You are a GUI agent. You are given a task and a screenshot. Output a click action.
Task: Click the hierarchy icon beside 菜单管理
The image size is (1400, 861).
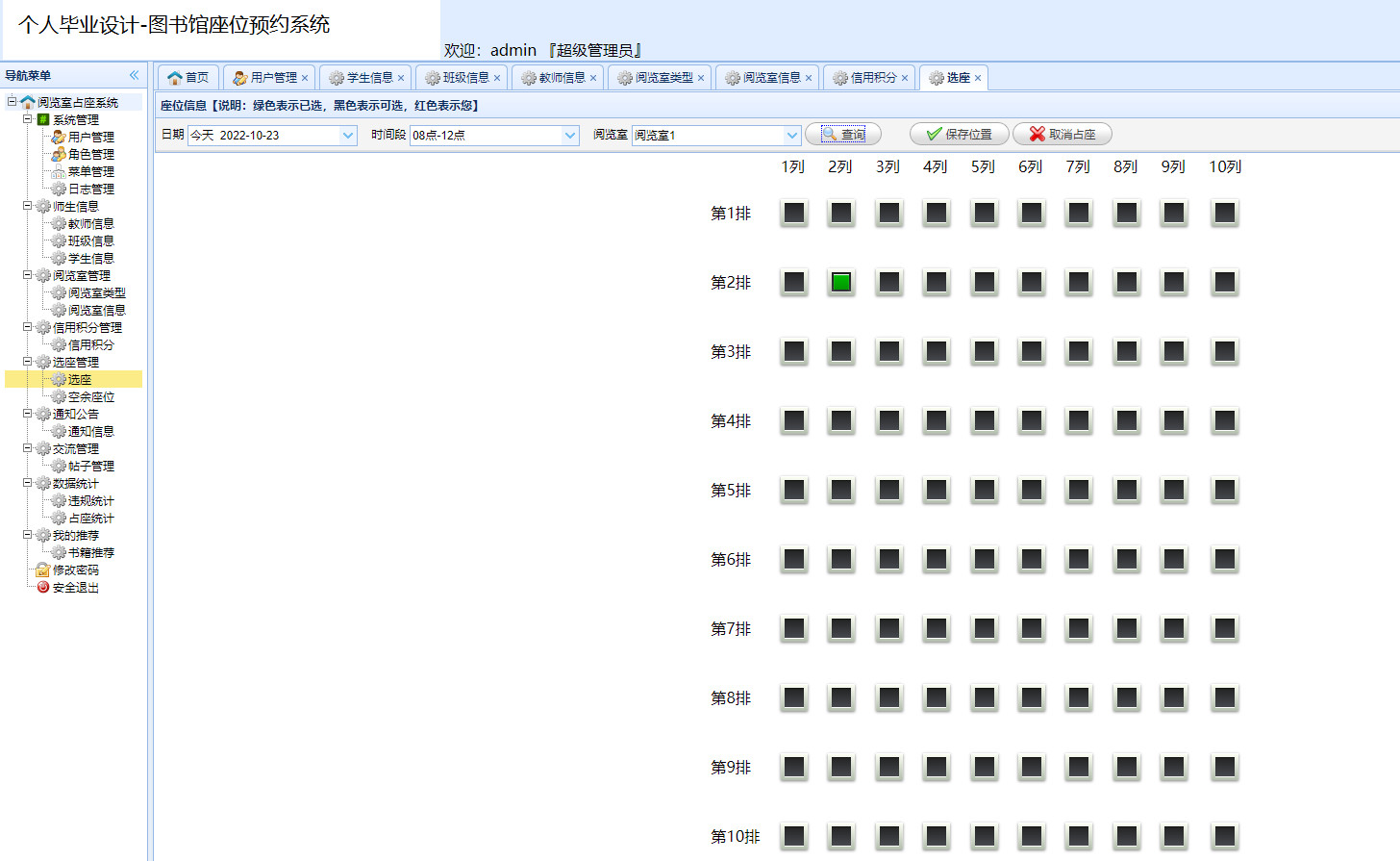click(59, 171)
